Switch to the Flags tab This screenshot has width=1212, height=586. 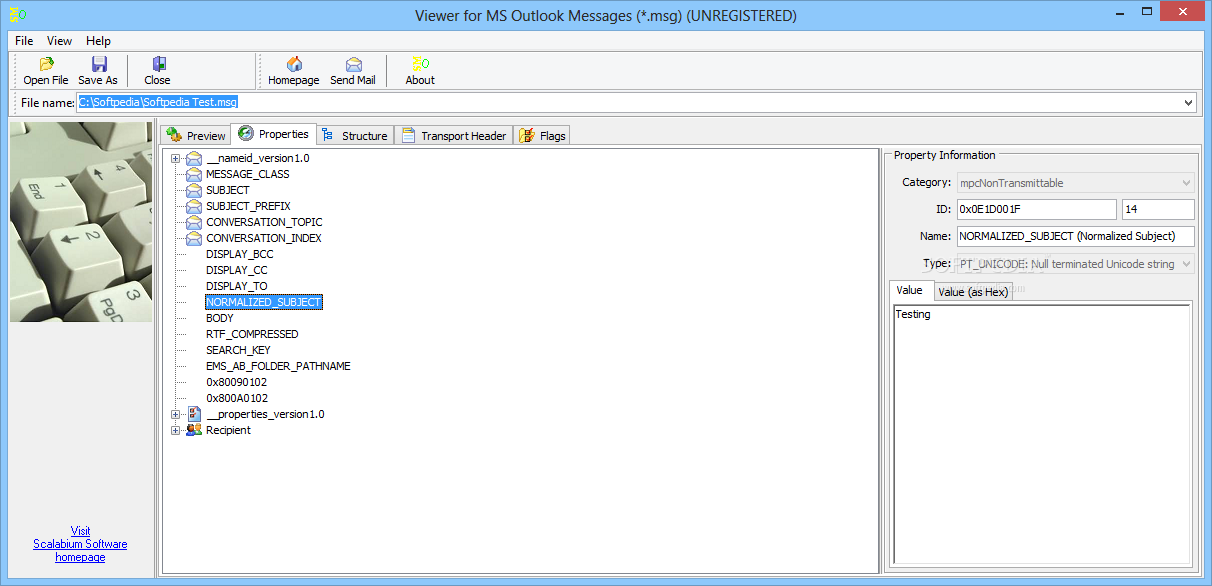(542, 135)
